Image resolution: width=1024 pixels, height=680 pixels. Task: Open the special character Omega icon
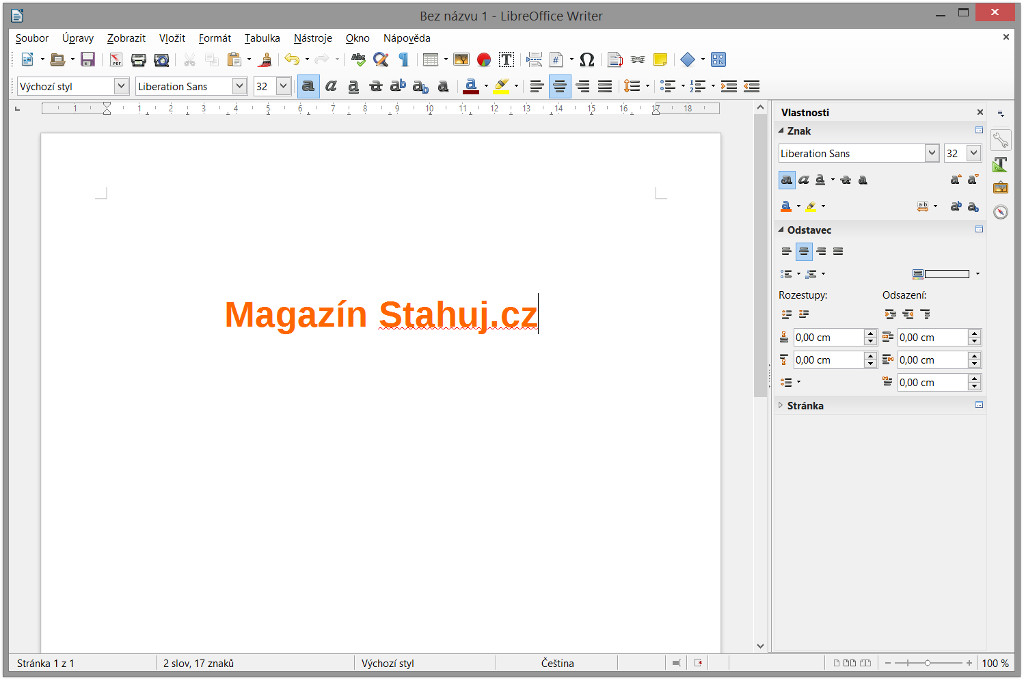pyautogui.click(x=587, y=59)
